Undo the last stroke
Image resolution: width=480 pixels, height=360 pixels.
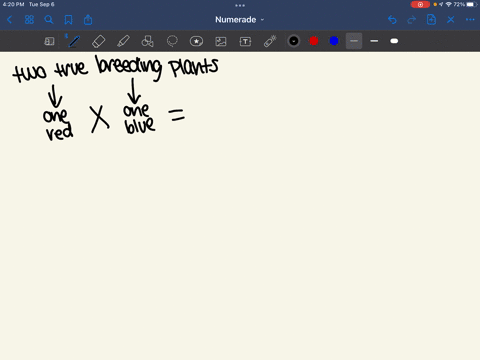pos(392,20)
